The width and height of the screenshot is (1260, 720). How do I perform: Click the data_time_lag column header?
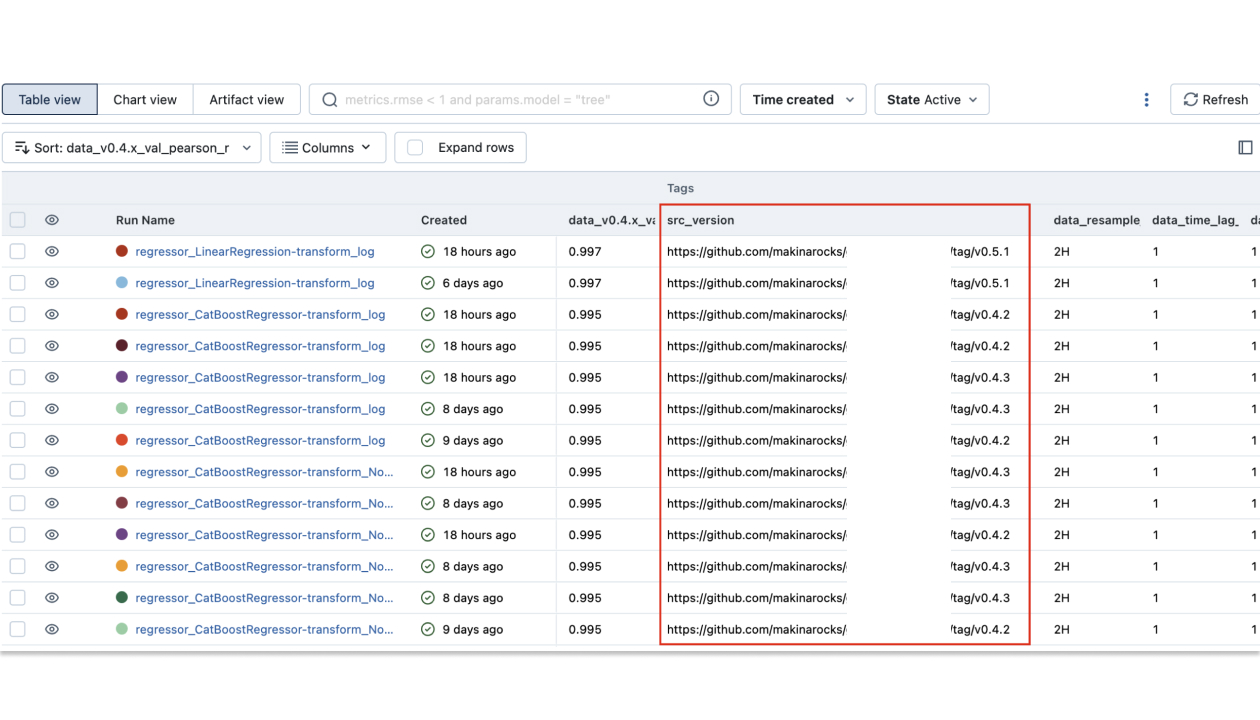coord(1195,220)
